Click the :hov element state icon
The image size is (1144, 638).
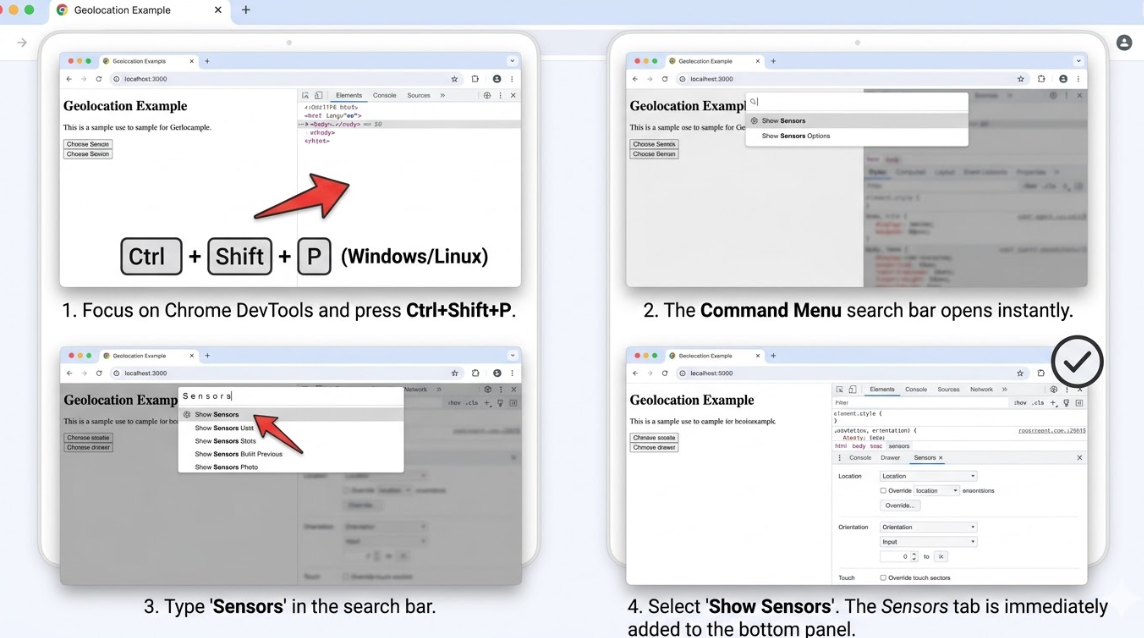tap(1018, 403)
